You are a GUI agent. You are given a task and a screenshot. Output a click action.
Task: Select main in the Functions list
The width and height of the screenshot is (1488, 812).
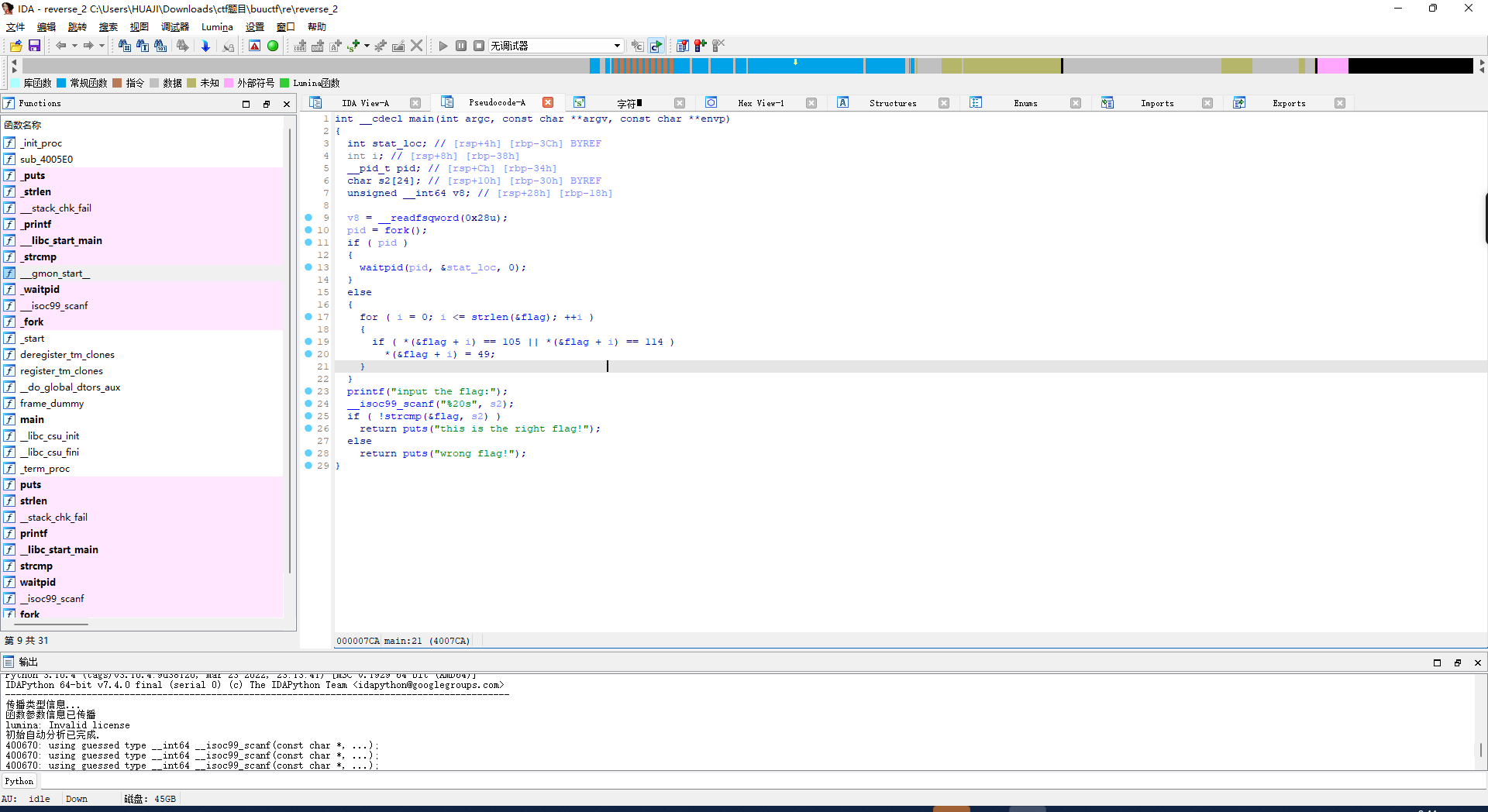(x=143, y=419)
